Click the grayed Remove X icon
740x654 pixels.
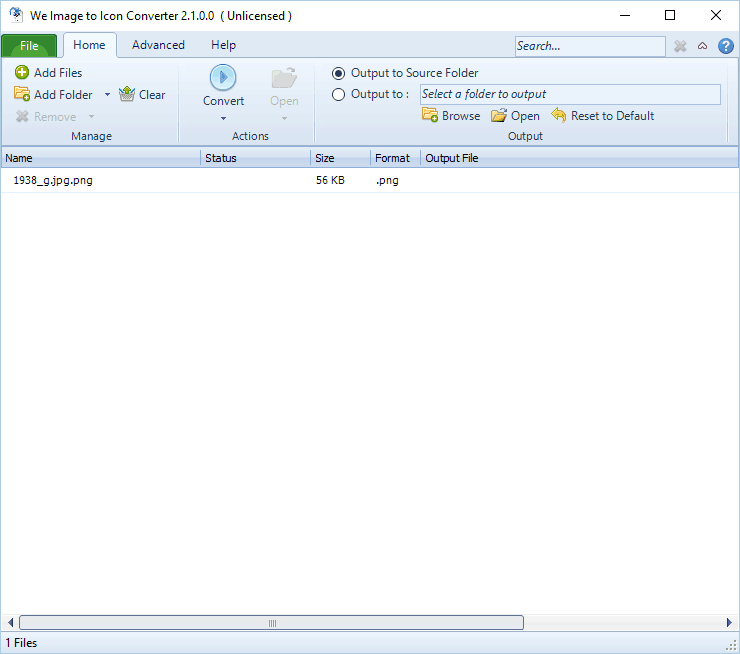coord(22,116)
